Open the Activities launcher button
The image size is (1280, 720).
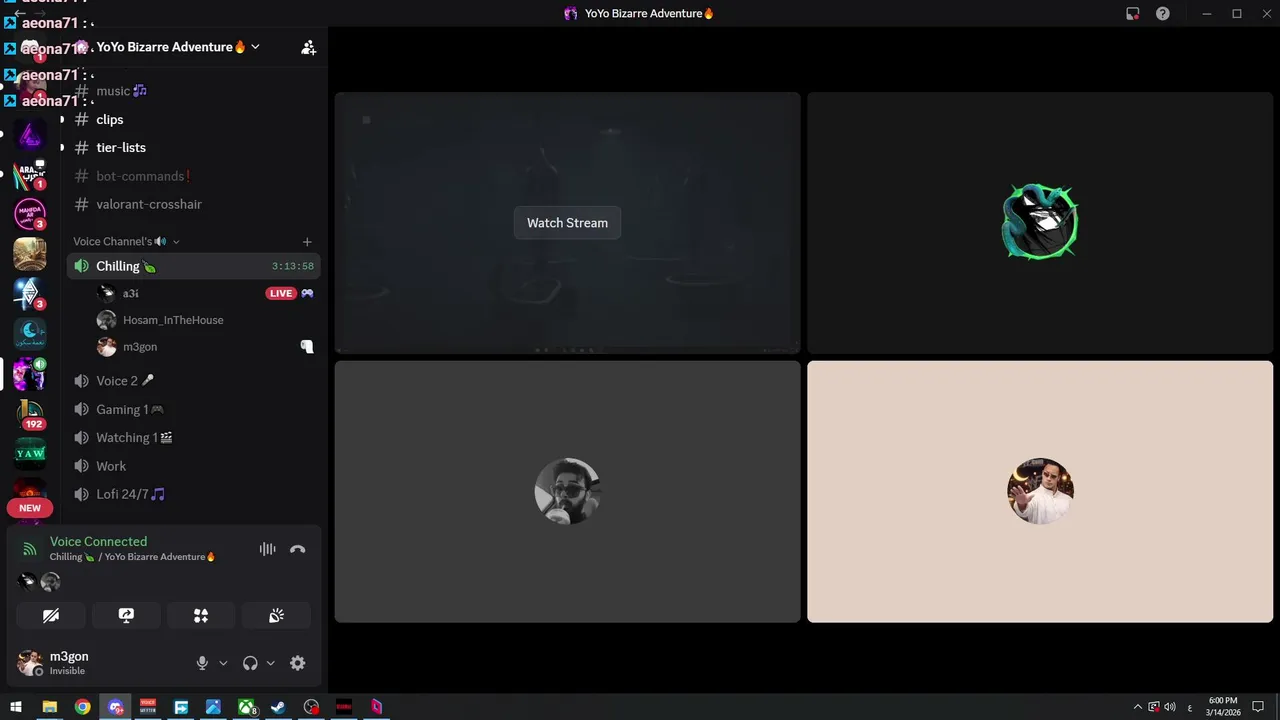click(x=201, y=615)
